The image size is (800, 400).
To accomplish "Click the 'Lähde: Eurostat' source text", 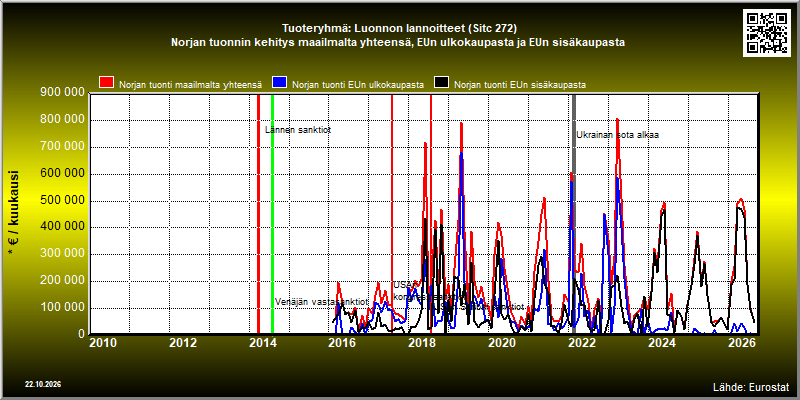I will click(x=751, y=386).
